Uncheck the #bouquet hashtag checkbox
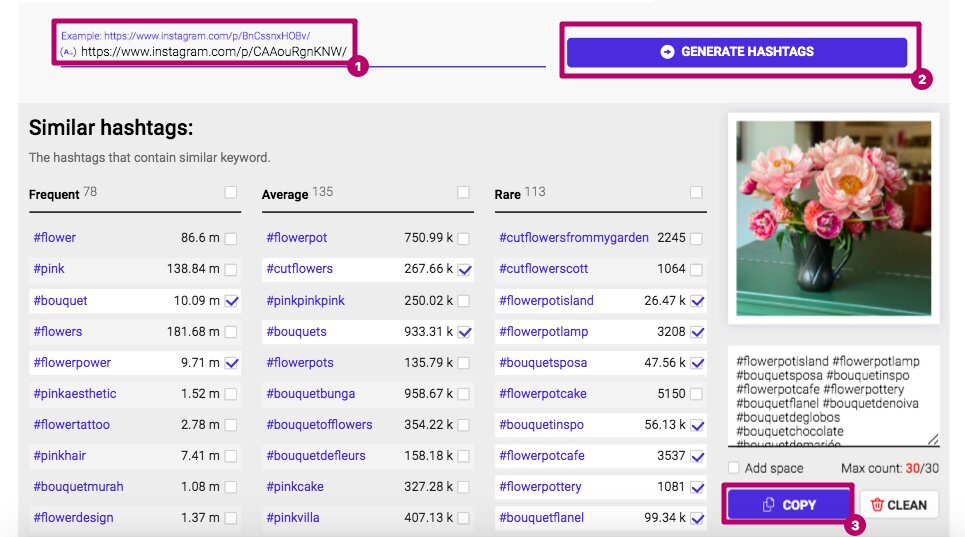This screenshot has height=537, width=965. 232,300
